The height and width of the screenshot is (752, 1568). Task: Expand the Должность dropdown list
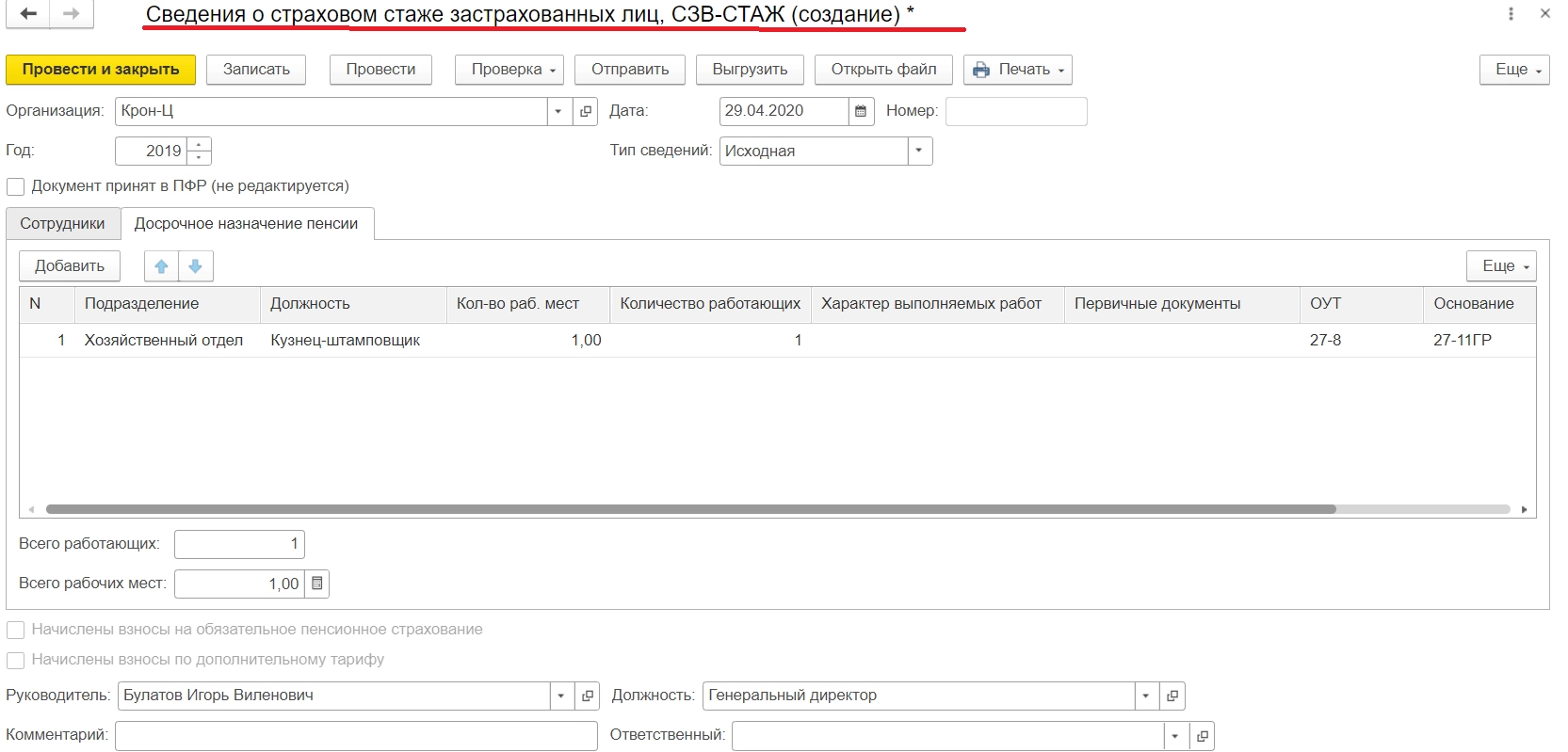pyautogui.click(x=1146, y=696)
